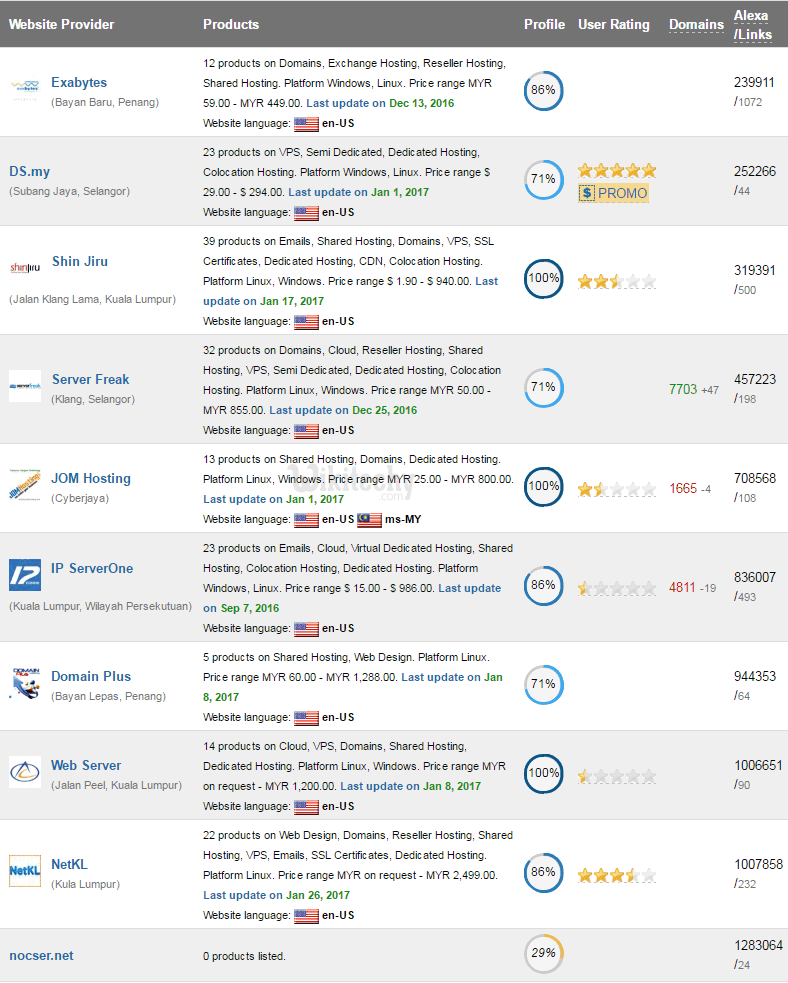
Task: Click the first star of Shin Jiru rating
Action: click(583, 281)
